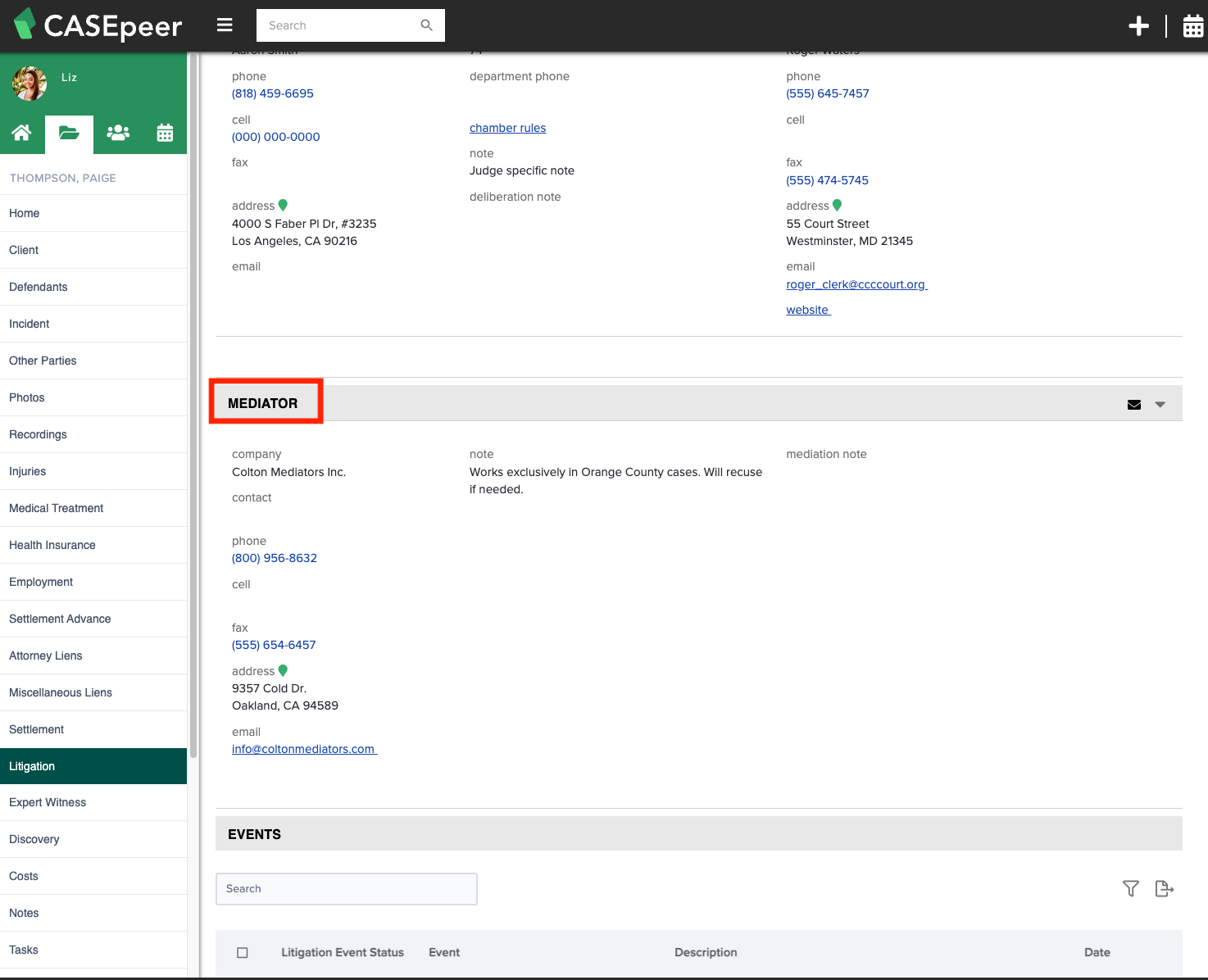Open Settlement Advance section
This screenshot has width=1208, height=980.
(93, 619)
